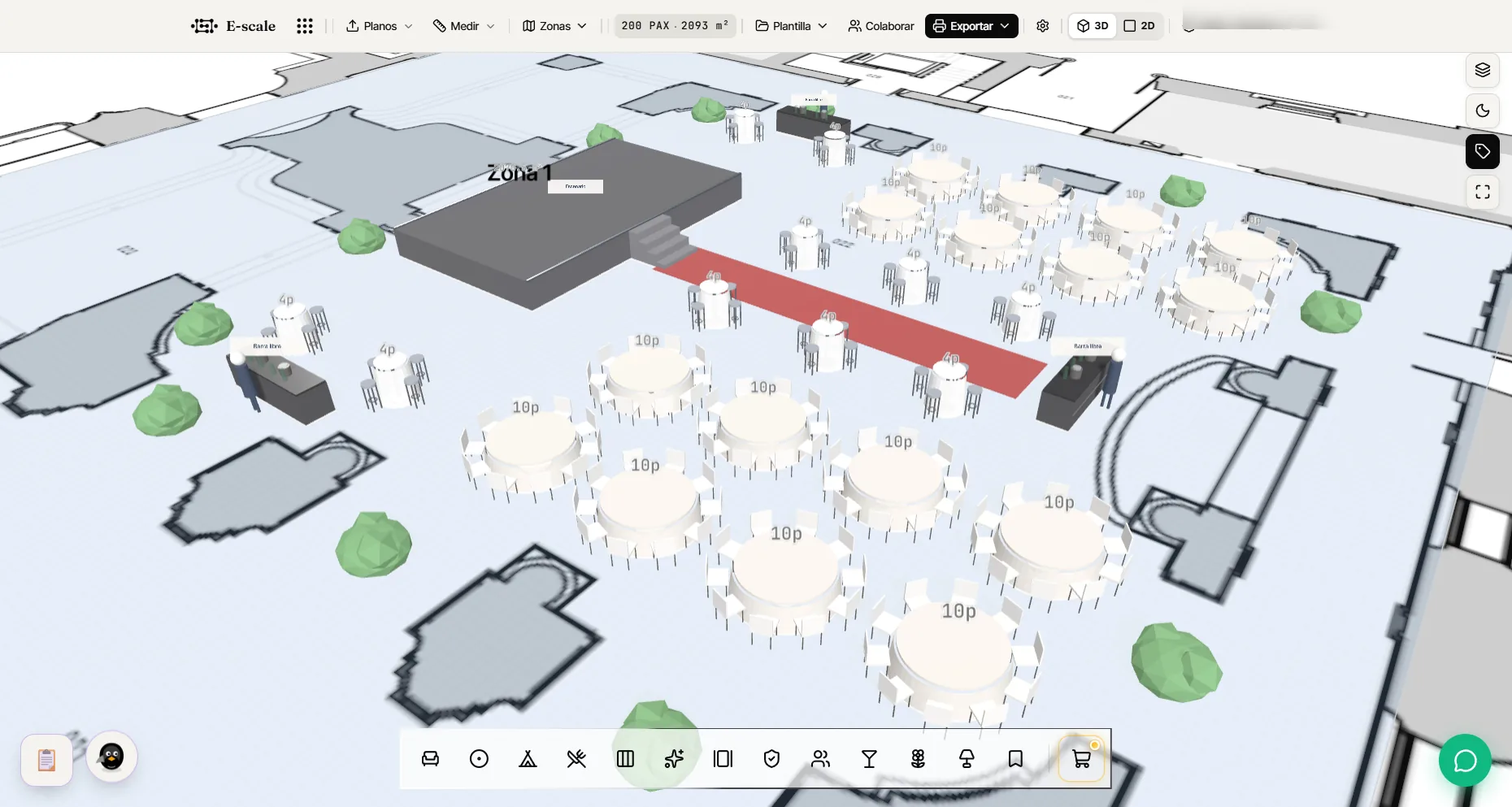Select the Zona 1 label

tap(519, 172)
